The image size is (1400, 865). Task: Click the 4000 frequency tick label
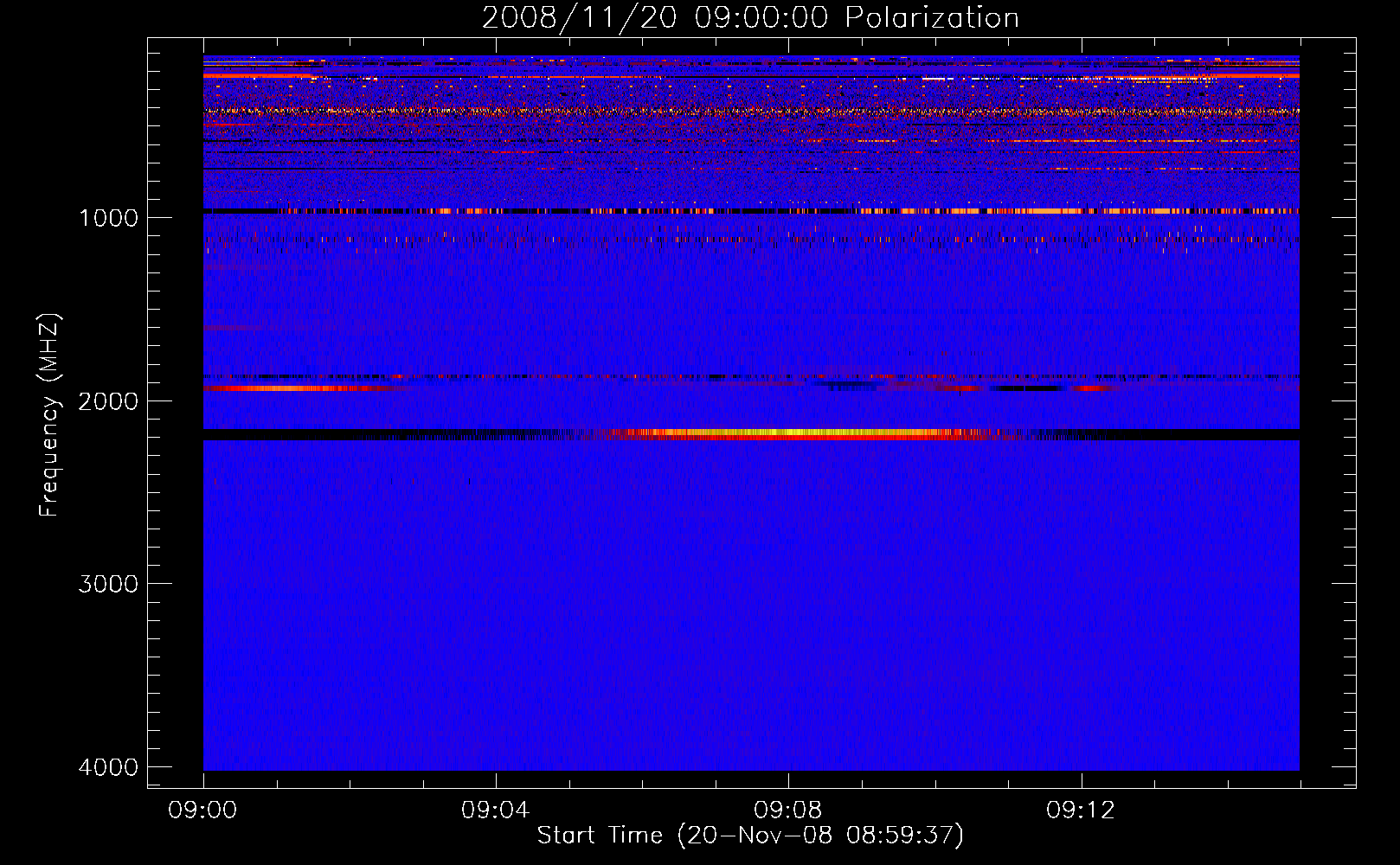108,767
